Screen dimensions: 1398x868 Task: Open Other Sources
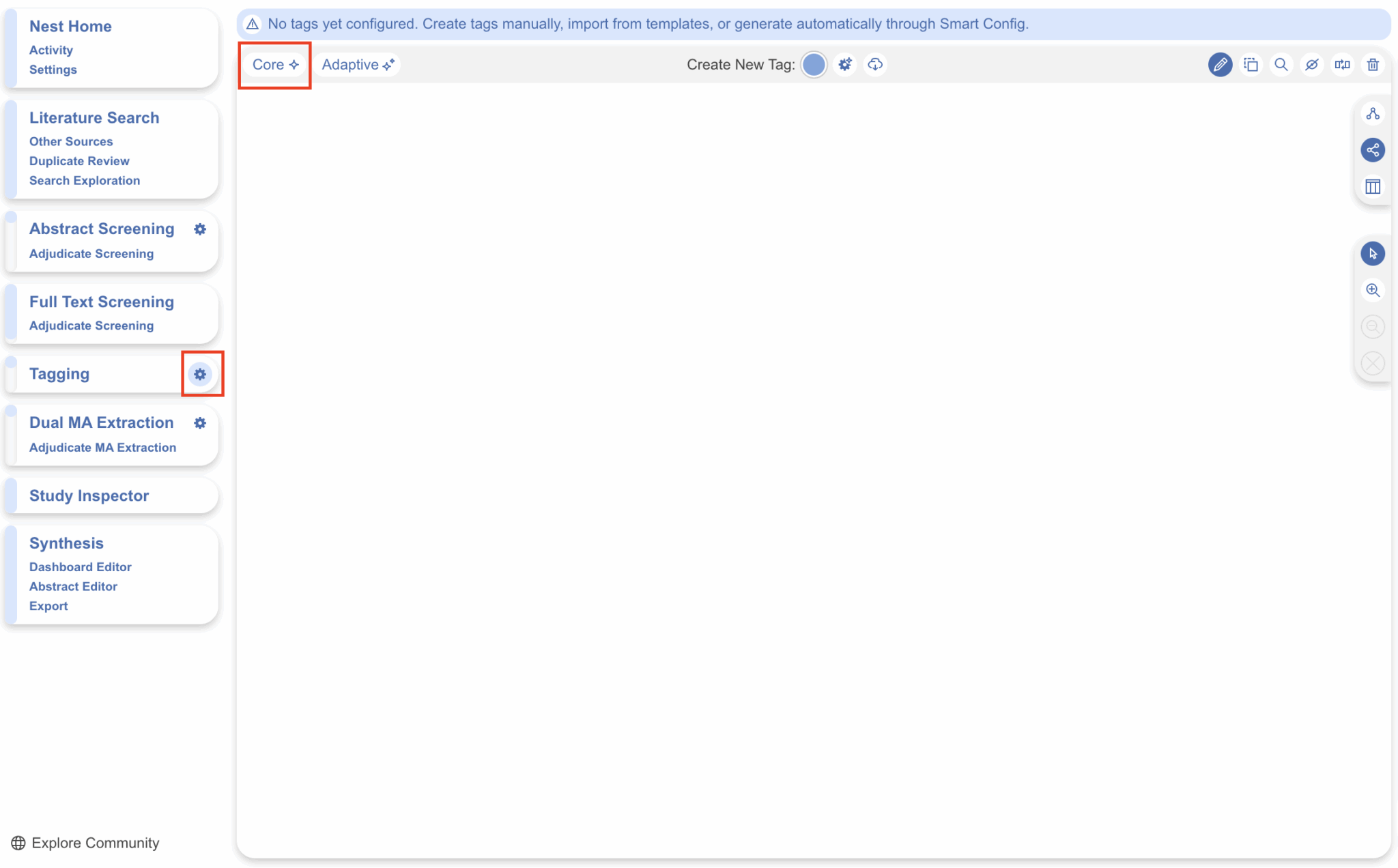pyautogui.click(x=71, y=141)
